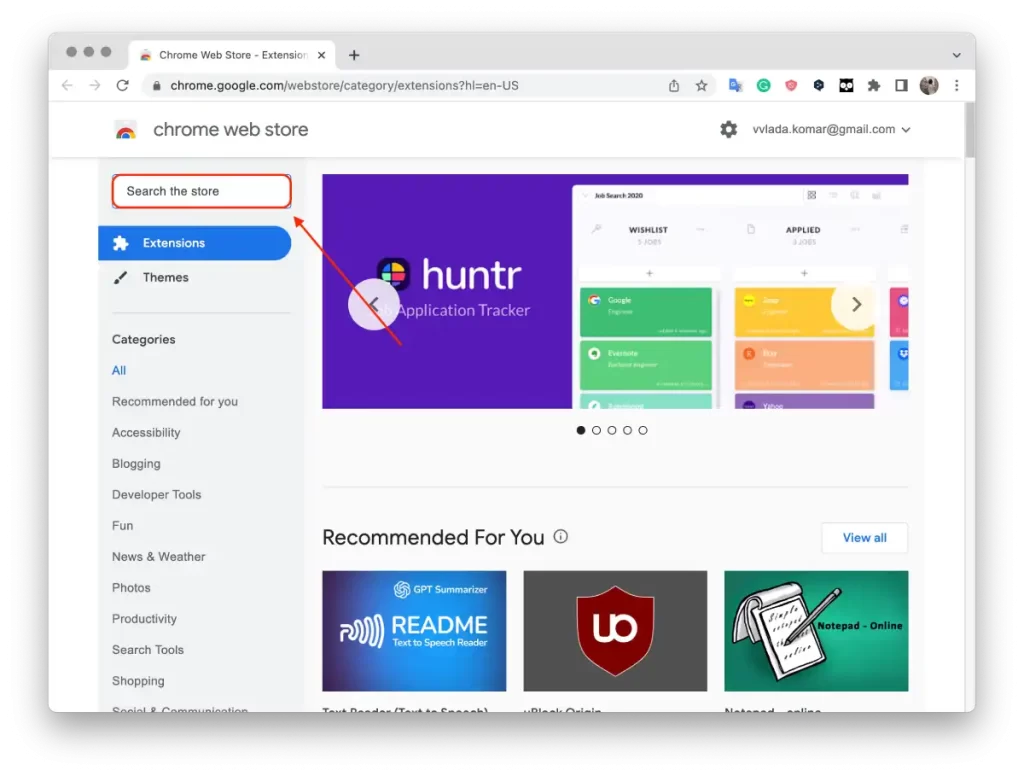Select the second carousel dot
This screenshot has height=776, width=1024.
(x=596, y=430)
